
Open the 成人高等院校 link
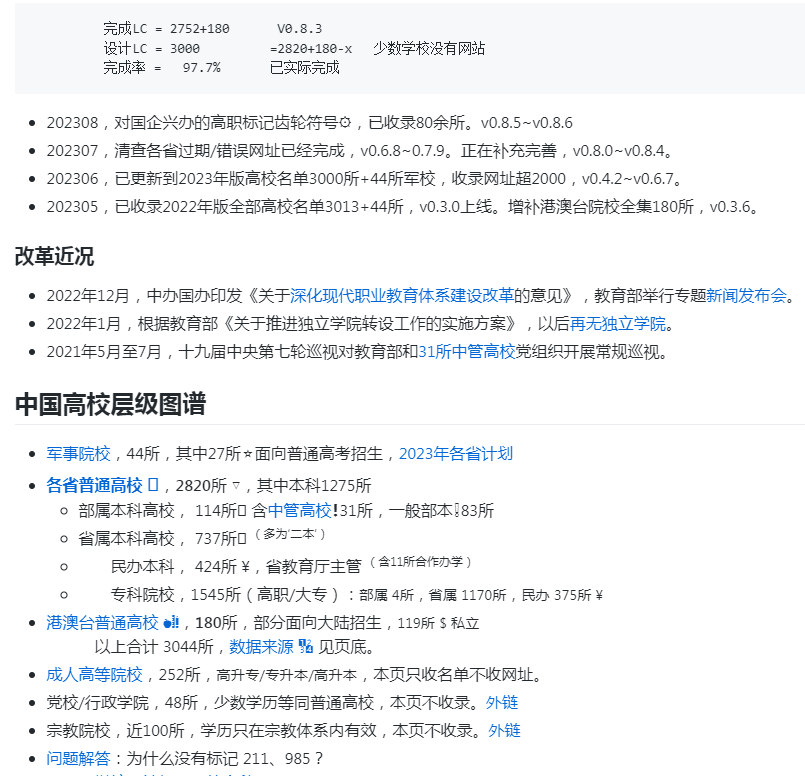click(x=94, y=674)
